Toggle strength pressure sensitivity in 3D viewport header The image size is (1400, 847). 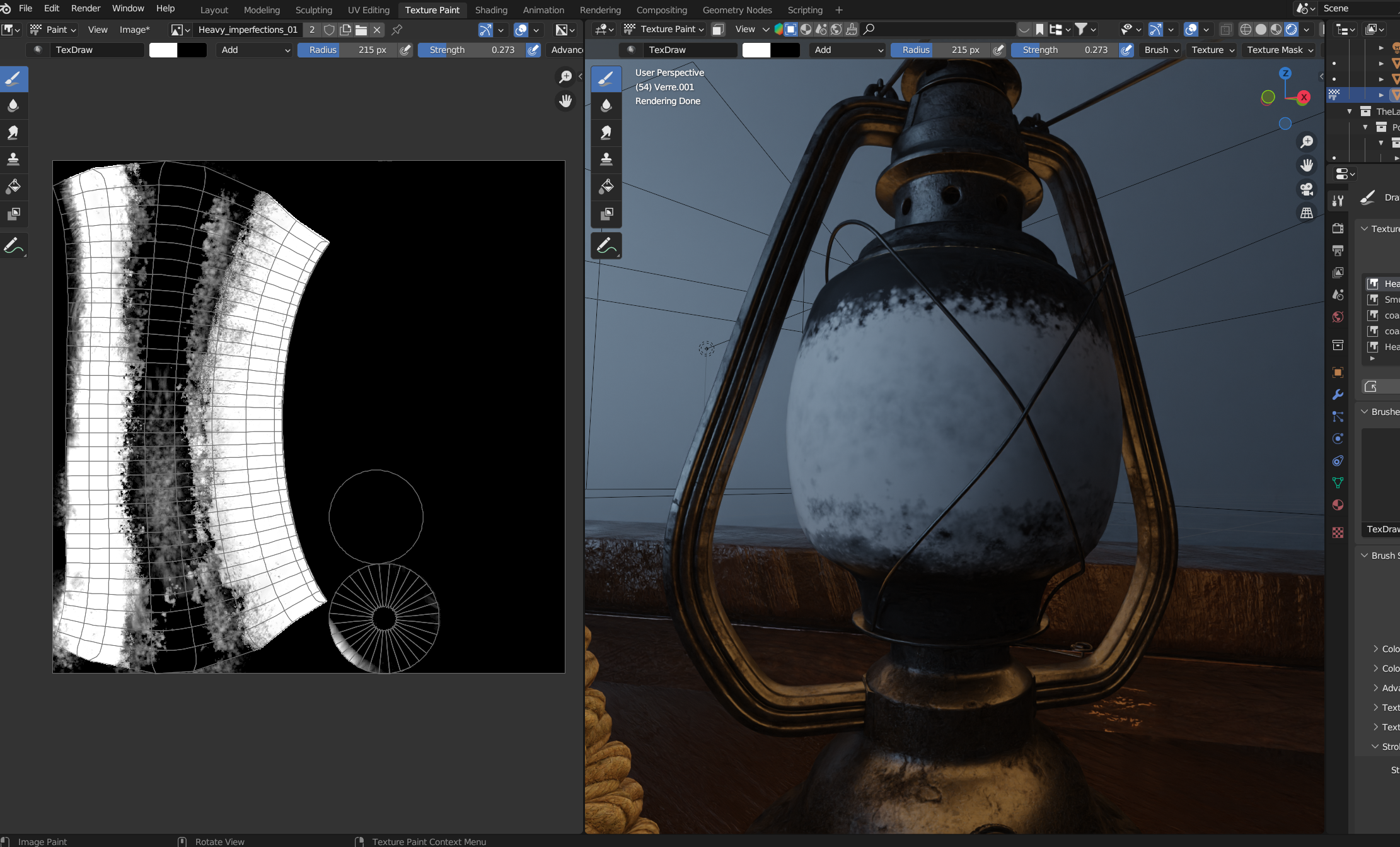tap(1126, 50)
